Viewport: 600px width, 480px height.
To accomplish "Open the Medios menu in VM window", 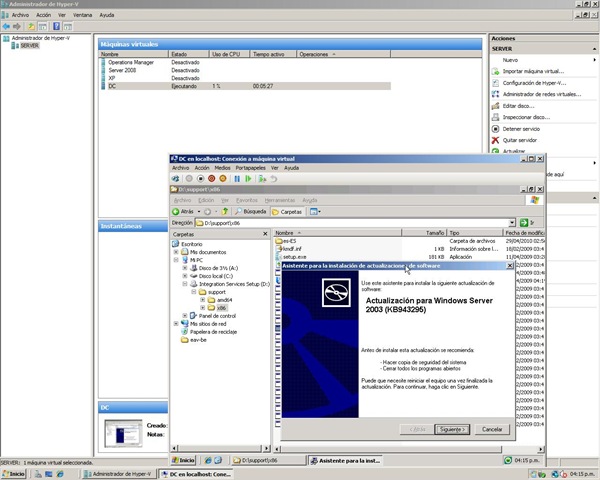I will click(x=222, y=168).
